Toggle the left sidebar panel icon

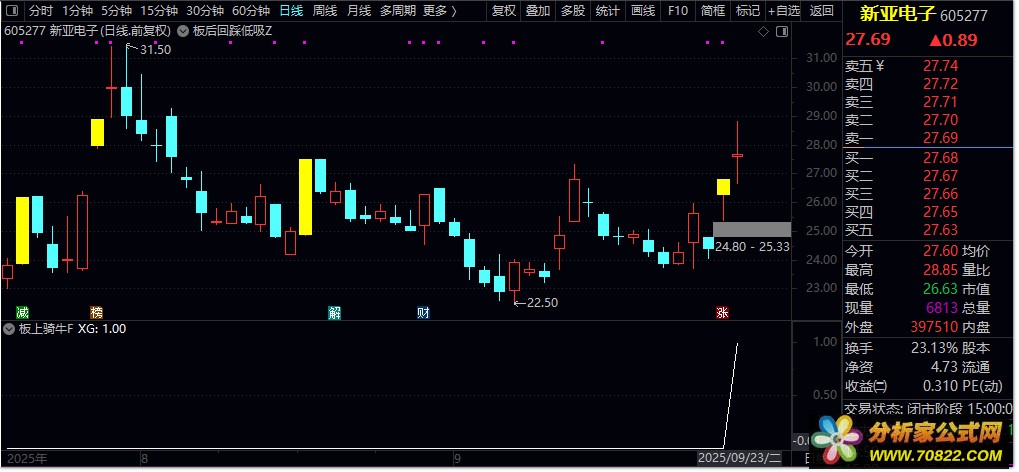[13, 10]
